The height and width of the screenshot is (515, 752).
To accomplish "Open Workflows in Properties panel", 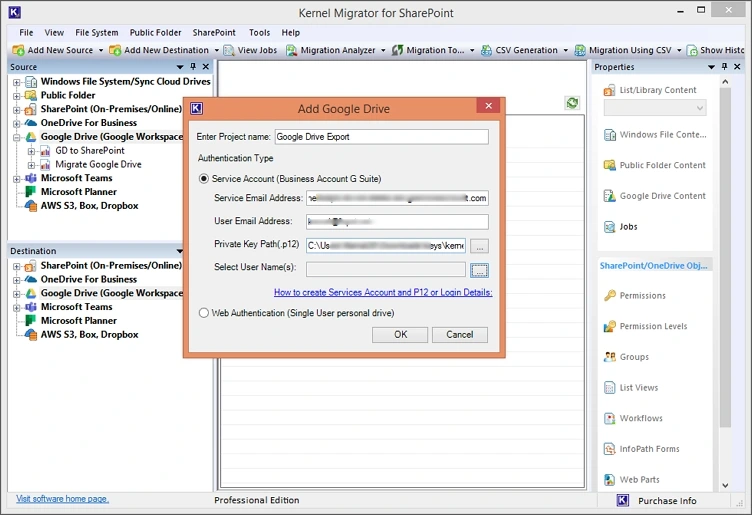I will pos(633,419).
